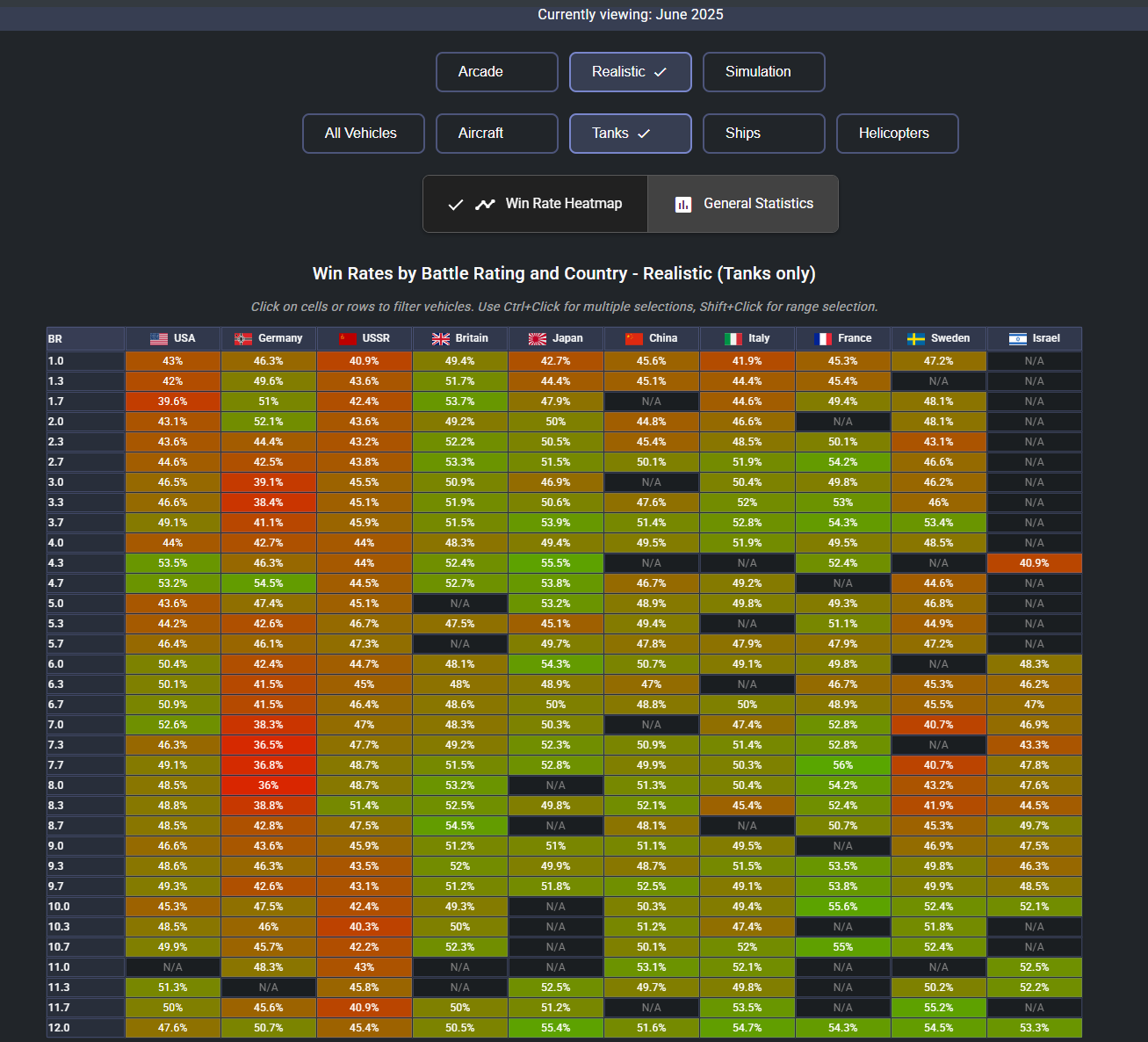The height and width of the screenshot is (1042, 1148).
Task: Select the BR 1.0 row
Action: [564, 361]
